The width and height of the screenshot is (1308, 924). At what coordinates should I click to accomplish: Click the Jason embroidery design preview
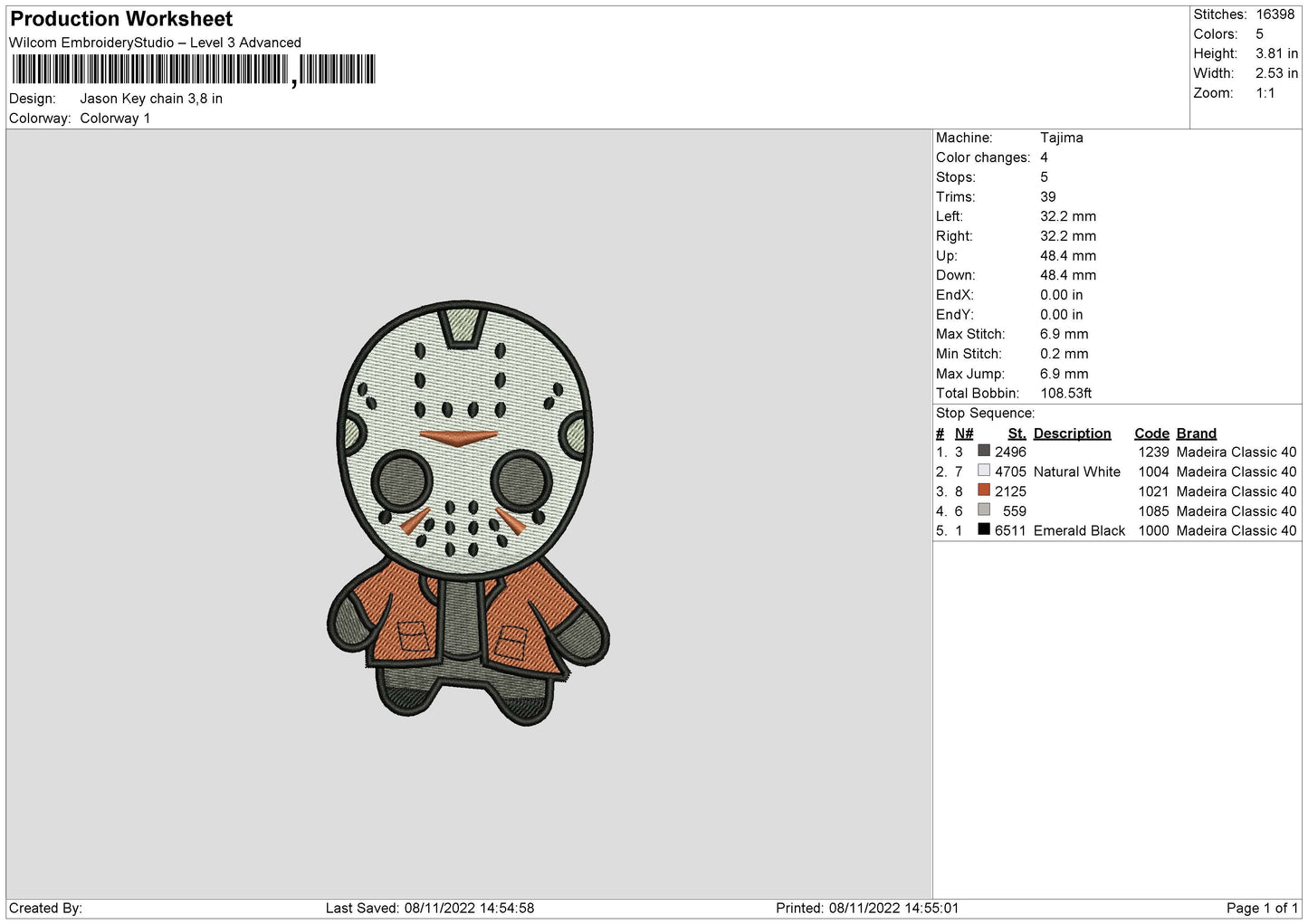click(x=468, y=513)
